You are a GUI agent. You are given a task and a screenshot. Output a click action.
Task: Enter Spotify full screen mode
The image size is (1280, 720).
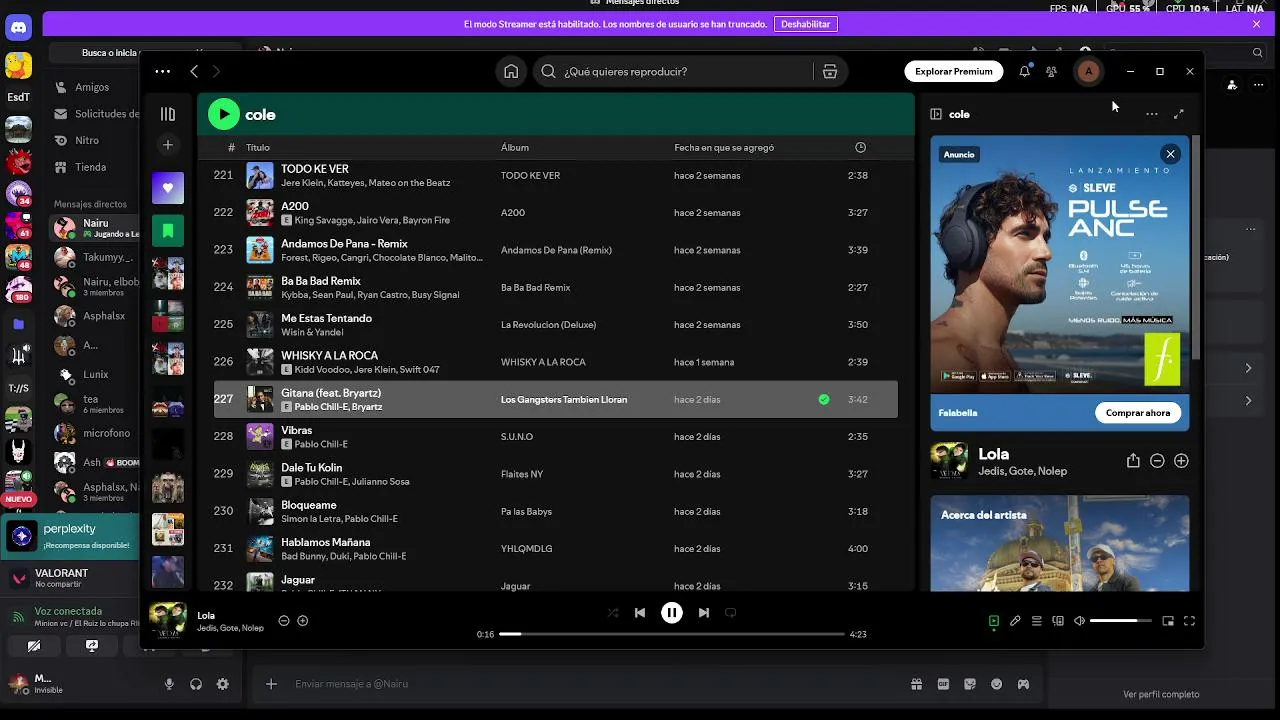1189,621
